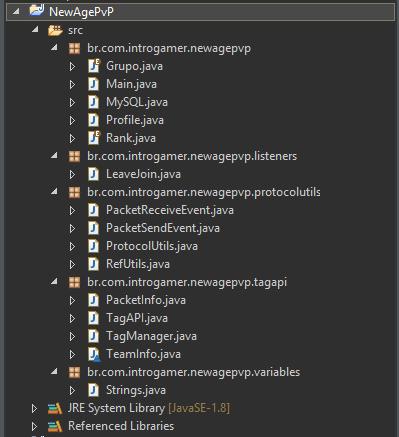The height and width of the screenshot is (437, 399).
Task: Collapse the NewAgePvP project tree
Action: tap(16, 12)
